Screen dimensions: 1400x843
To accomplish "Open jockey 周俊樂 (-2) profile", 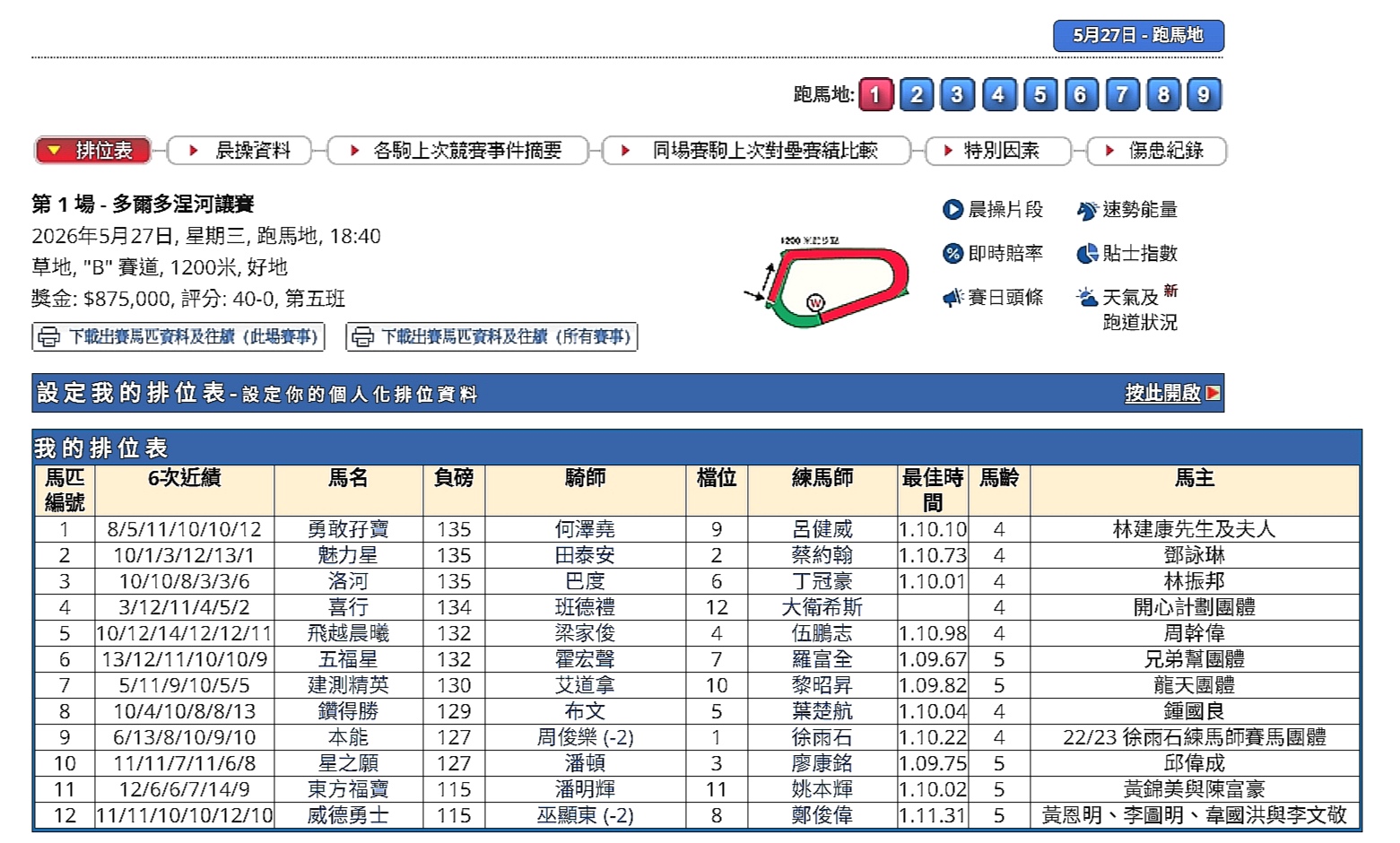I will (585, 737).
